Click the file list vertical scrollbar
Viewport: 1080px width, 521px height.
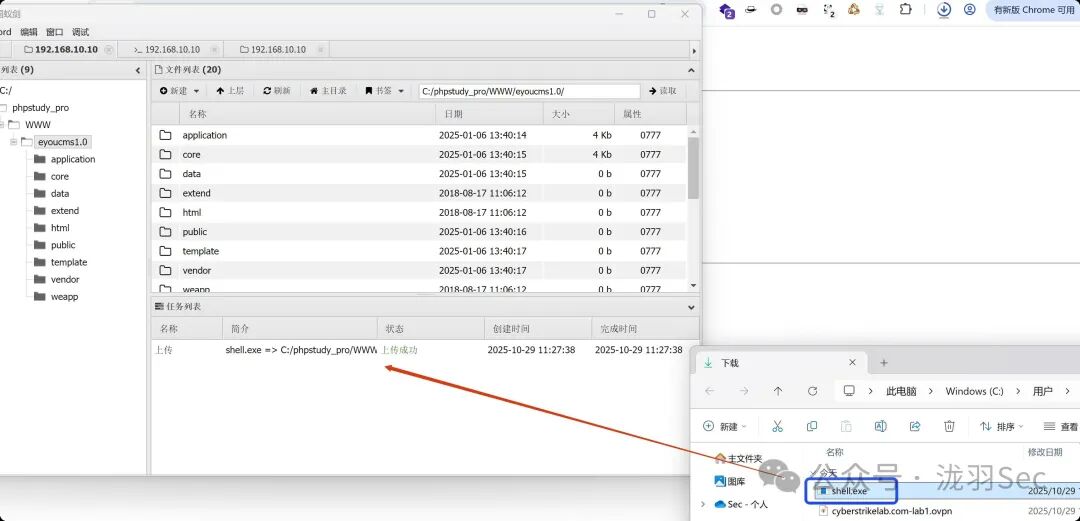click(x=693, y=167)
